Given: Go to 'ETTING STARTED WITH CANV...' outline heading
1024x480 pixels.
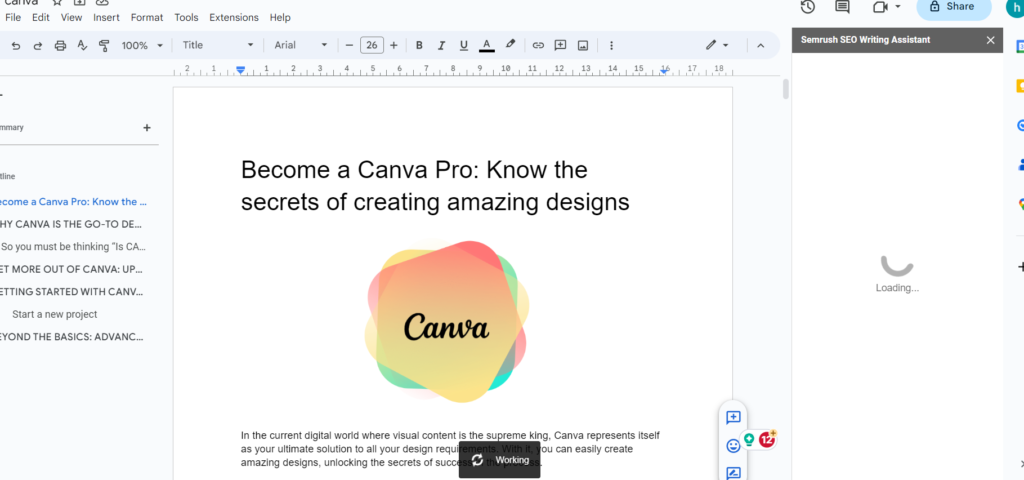Looking at the screenshot, I should (x=71, y=292).
